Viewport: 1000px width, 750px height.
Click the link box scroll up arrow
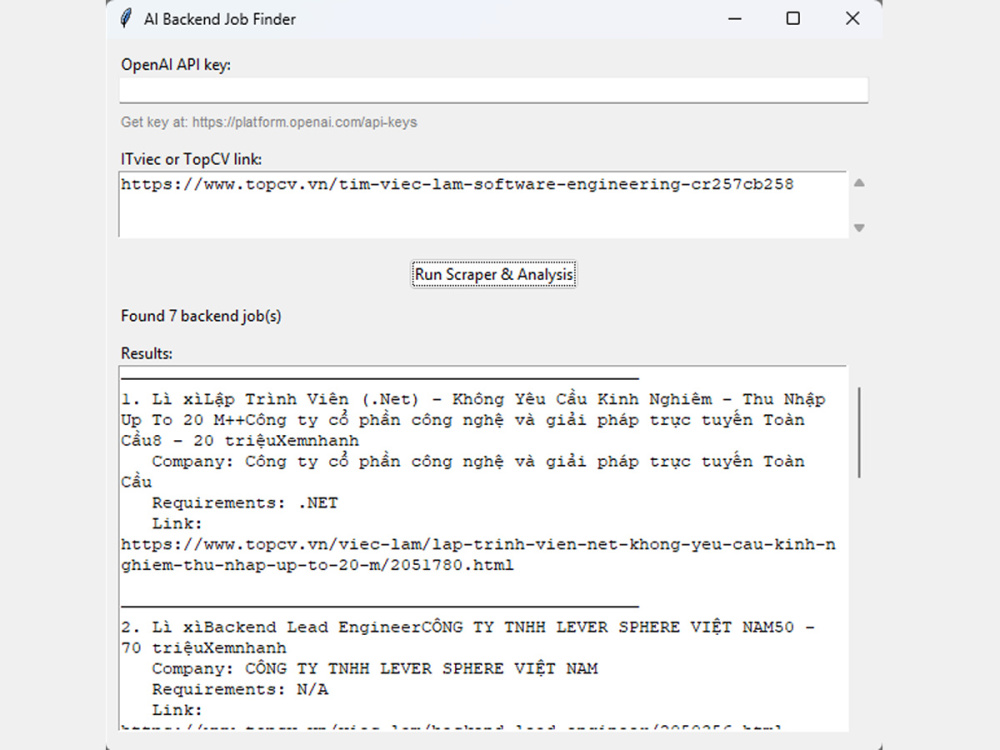[x=859, y=183]
